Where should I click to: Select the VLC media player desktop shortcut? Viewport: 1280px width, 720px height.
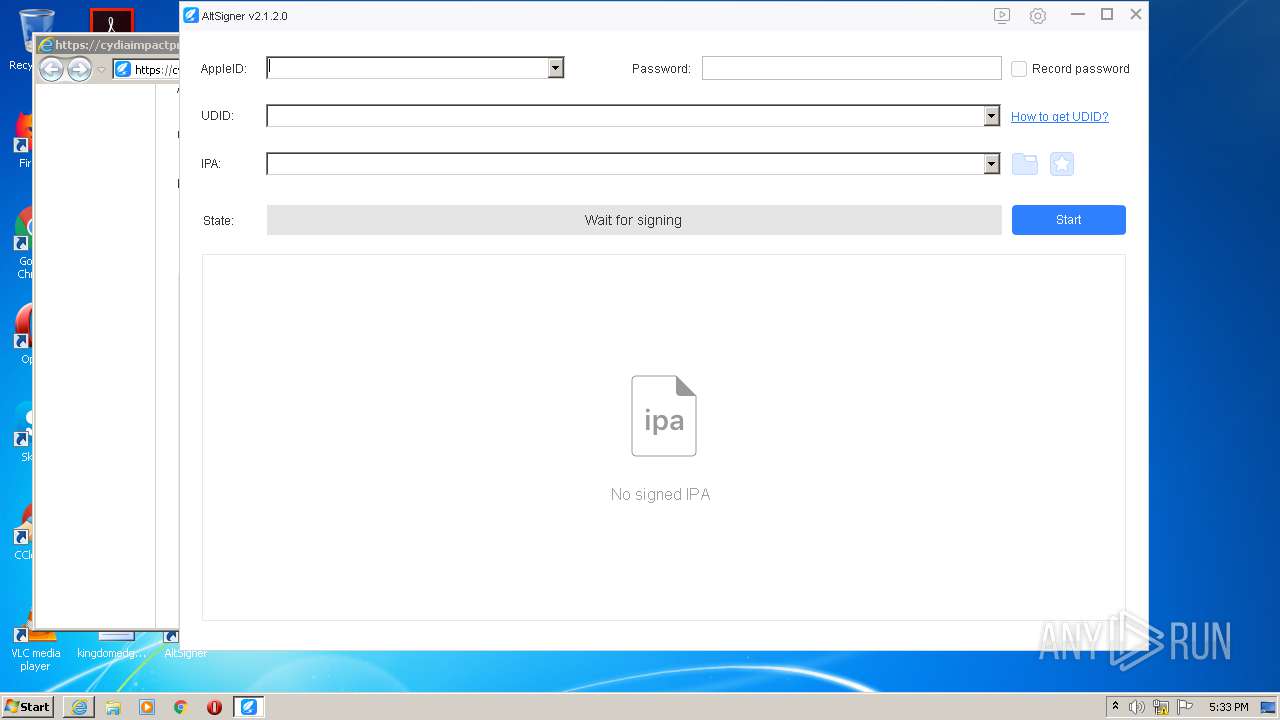click(35, 645)
